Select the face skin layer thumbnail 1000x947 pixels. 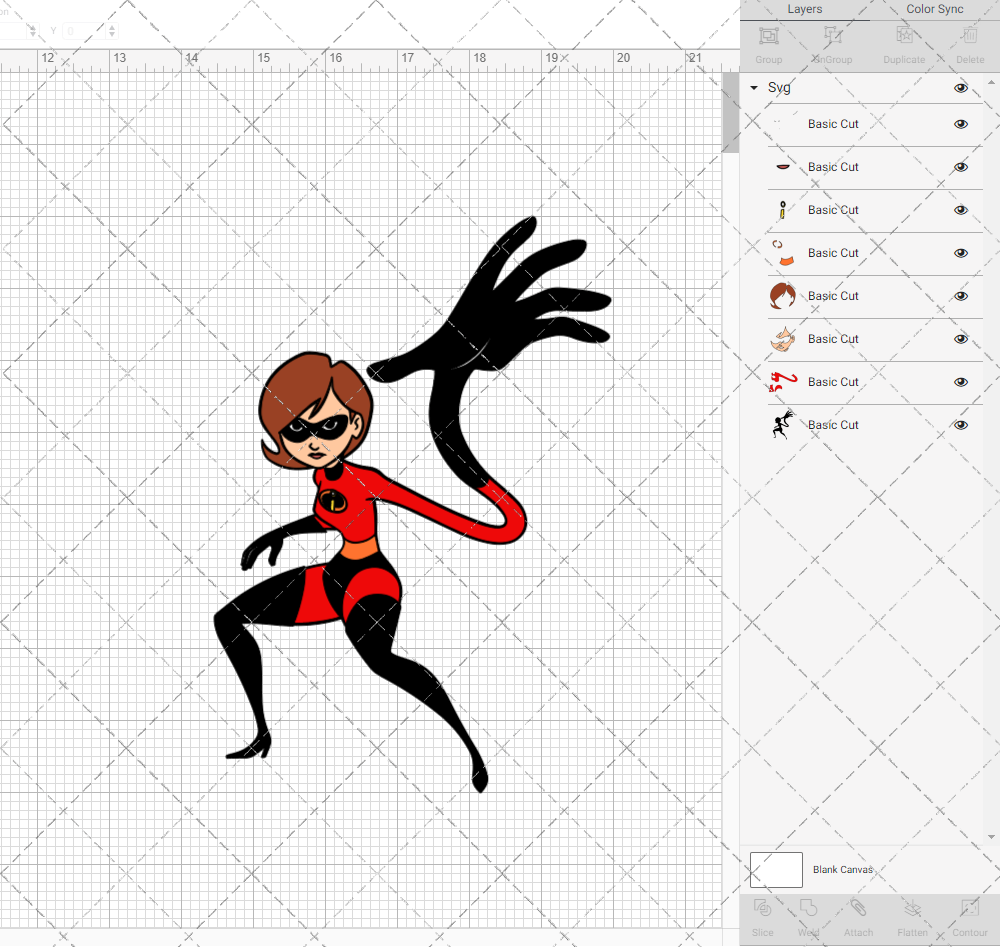point(783,339)
